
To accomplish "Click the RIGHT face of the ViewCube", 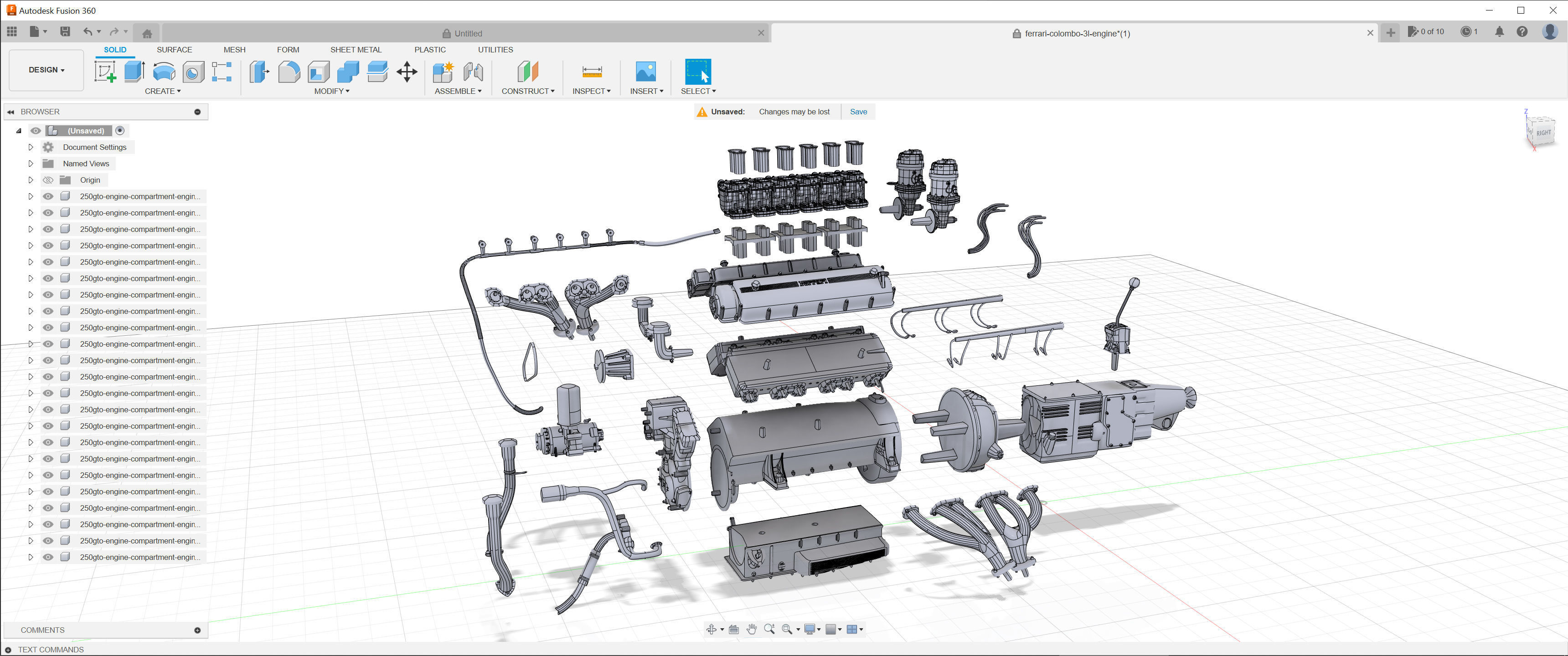I will click(1543, 133).
